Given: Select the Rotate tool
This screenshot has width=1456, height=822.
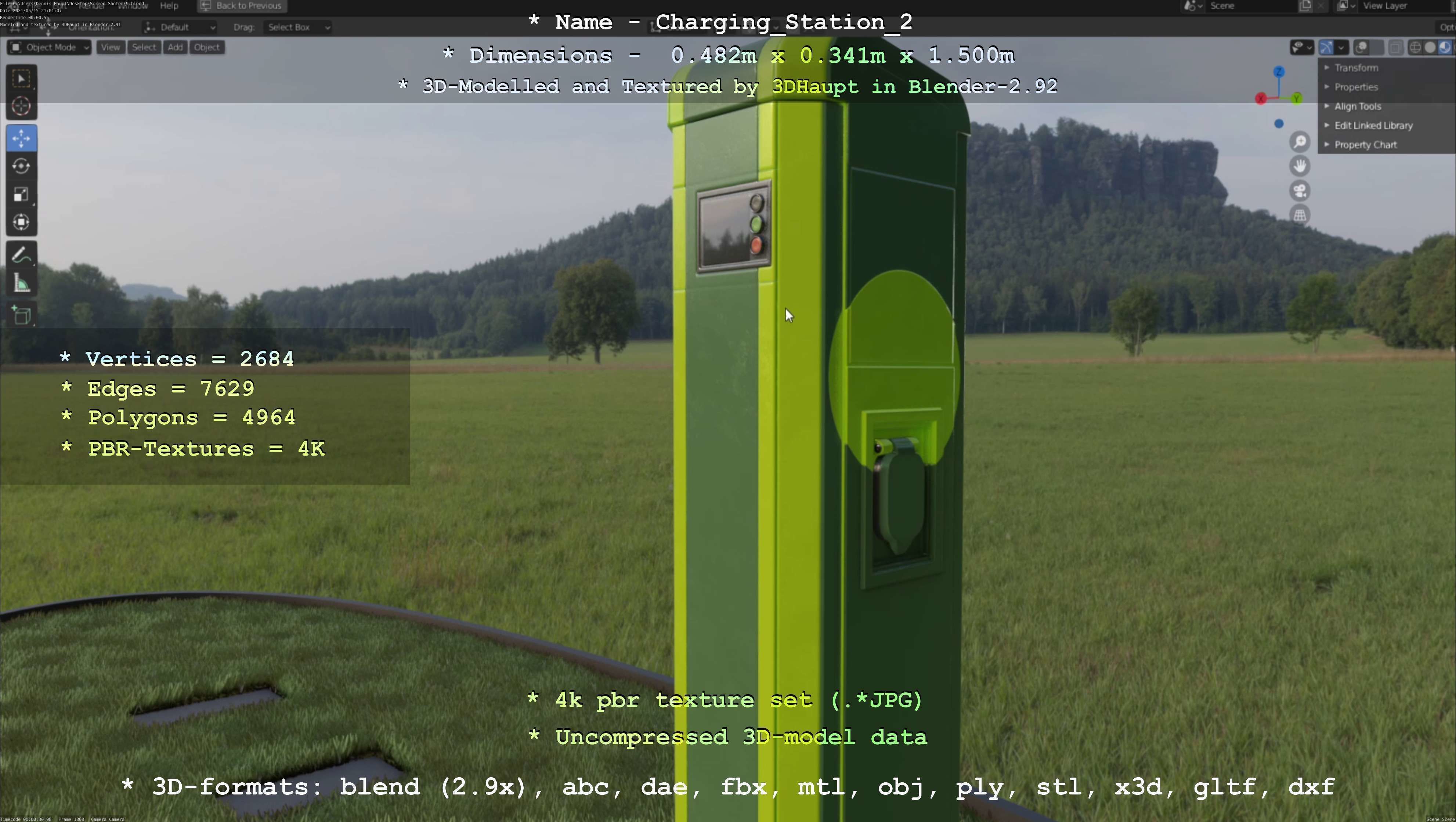Looking at the screenshot, I should tap(21, 166).
